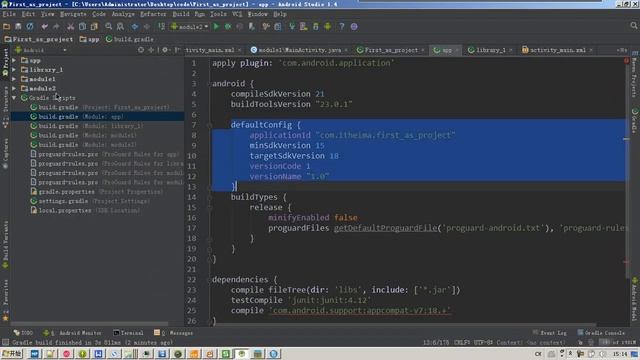Click the Project panel horizontal scrollbar
640x360 pixels.
click(89, 324)
